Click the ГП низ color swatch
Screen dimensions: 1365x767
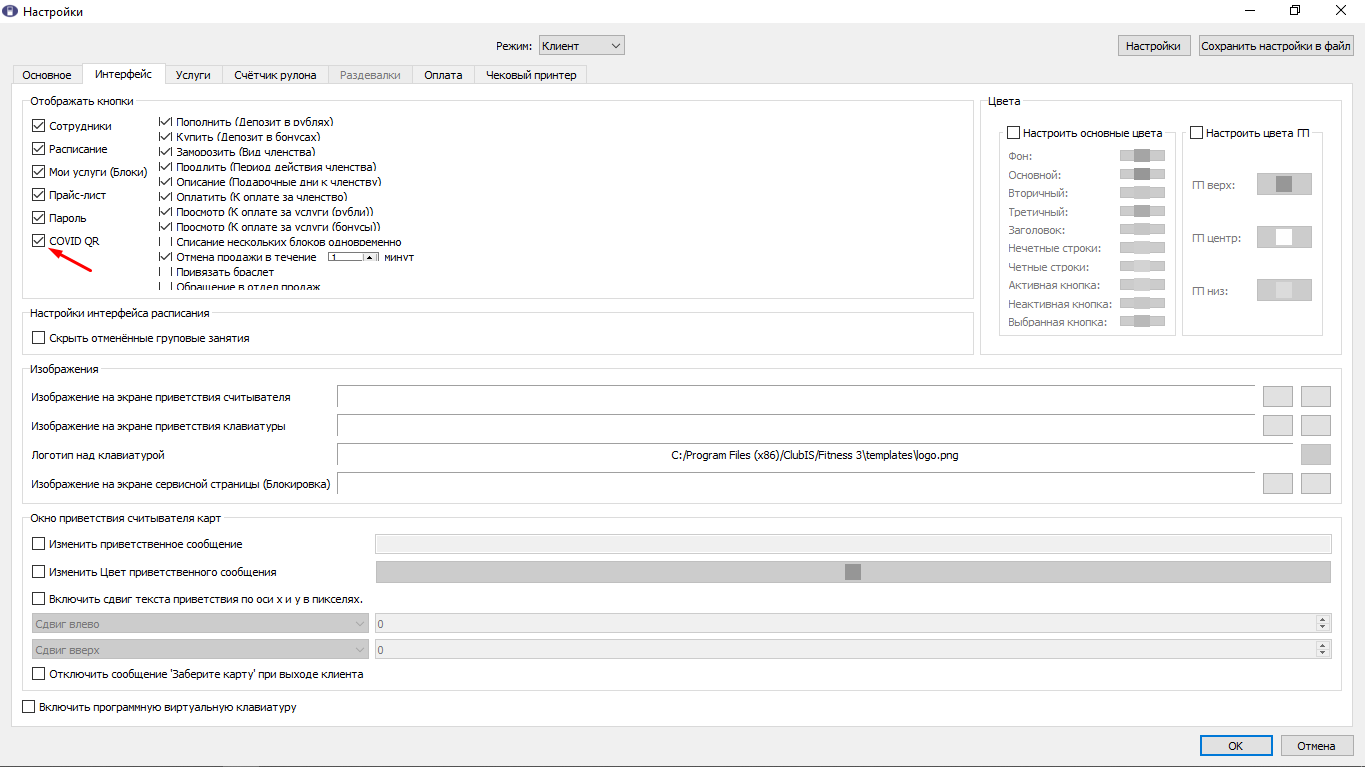(1284, 290)
